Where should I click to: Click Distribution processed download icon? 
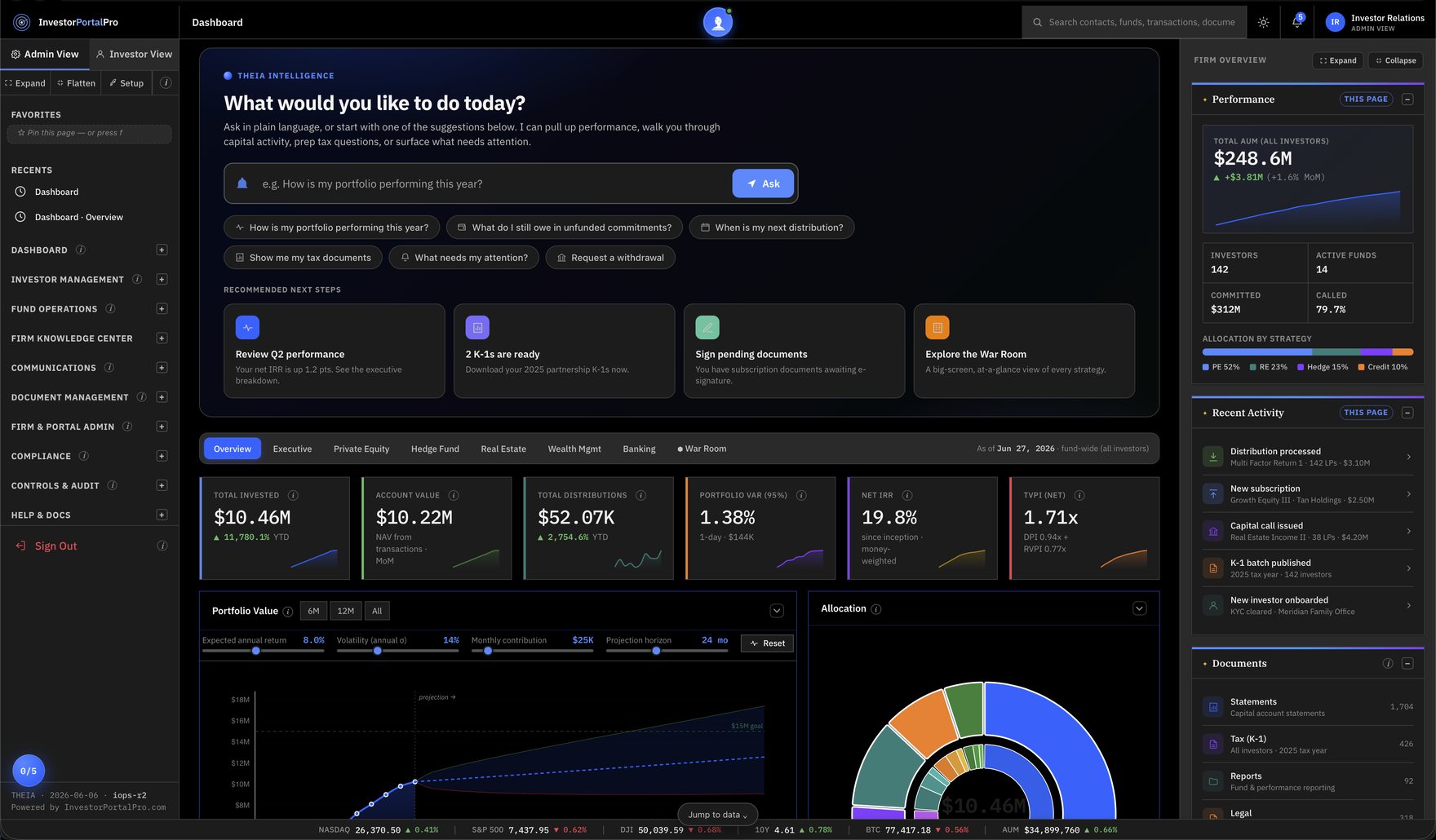click(1213, 457)
